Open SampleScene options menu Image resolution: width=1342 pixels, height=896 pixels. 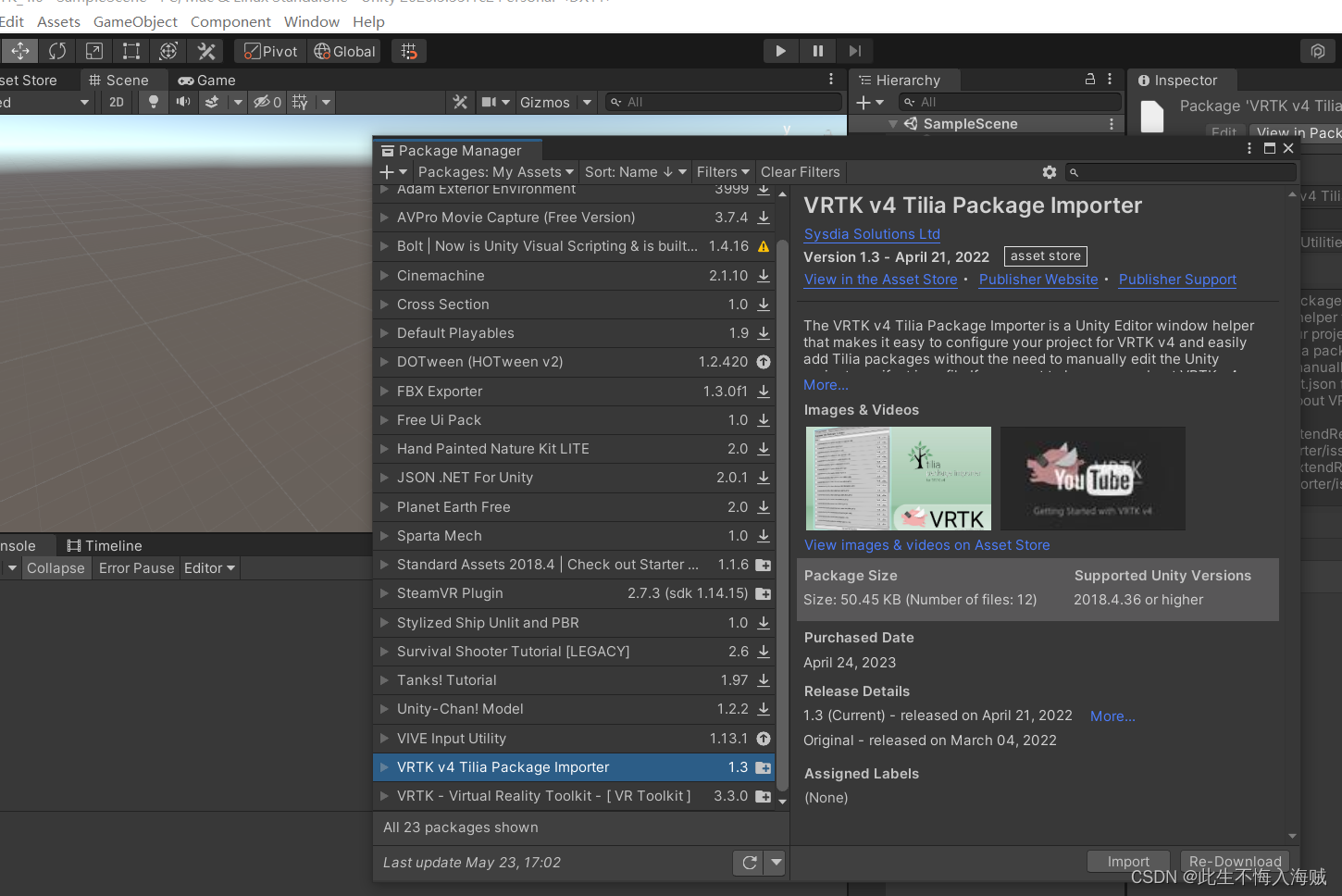(1112, 124)
